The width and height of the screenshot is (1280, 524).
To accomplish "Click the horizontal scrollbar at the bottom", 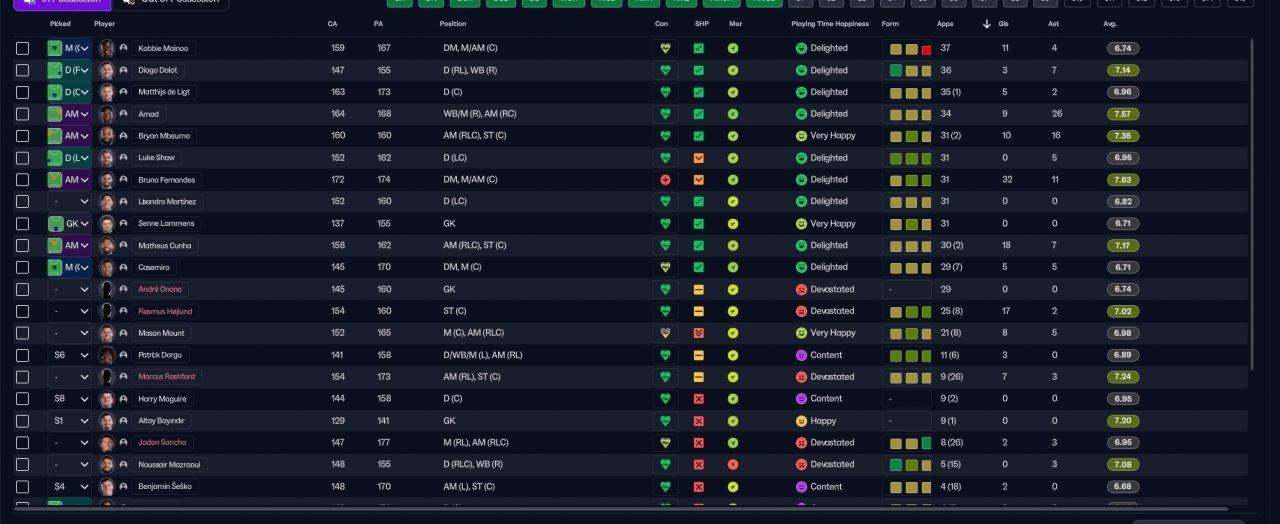I will (620, 510).
